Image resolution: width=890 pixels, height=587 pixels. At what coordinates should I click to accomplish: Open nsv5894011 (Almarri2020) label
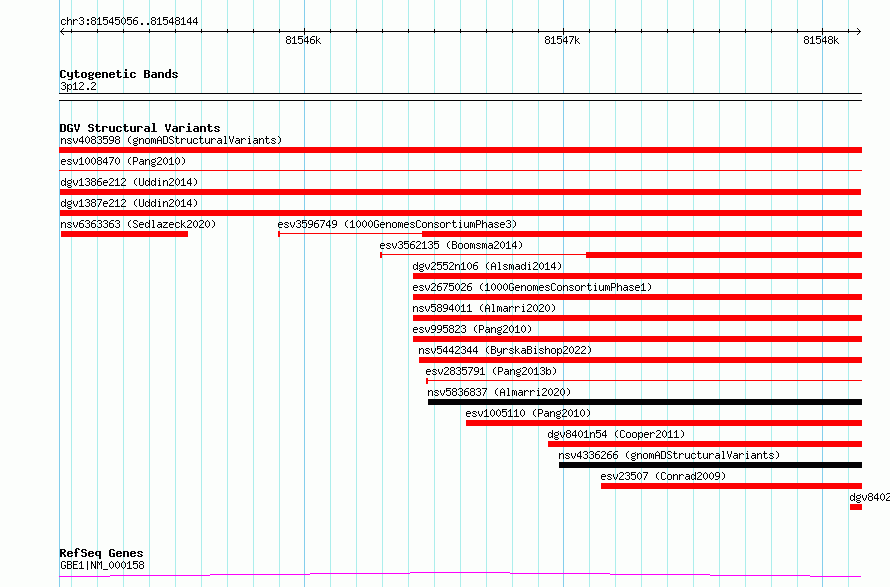tap(484, 308)
